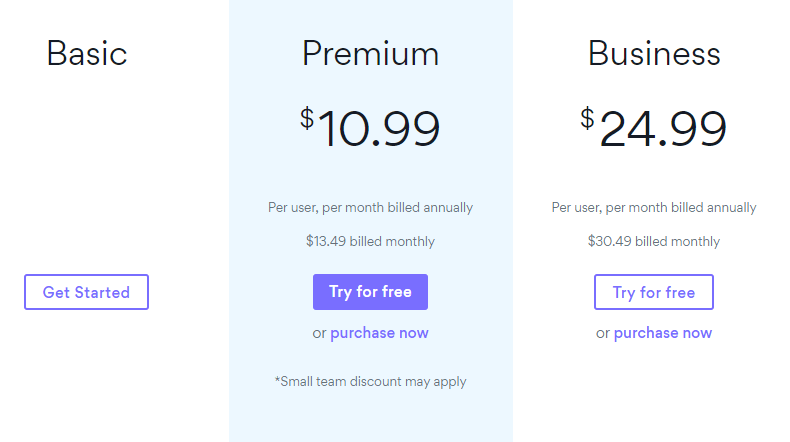Click the $13.49 billed monthly text
This screenshot has height=442, width=790.
coord(370,241)
